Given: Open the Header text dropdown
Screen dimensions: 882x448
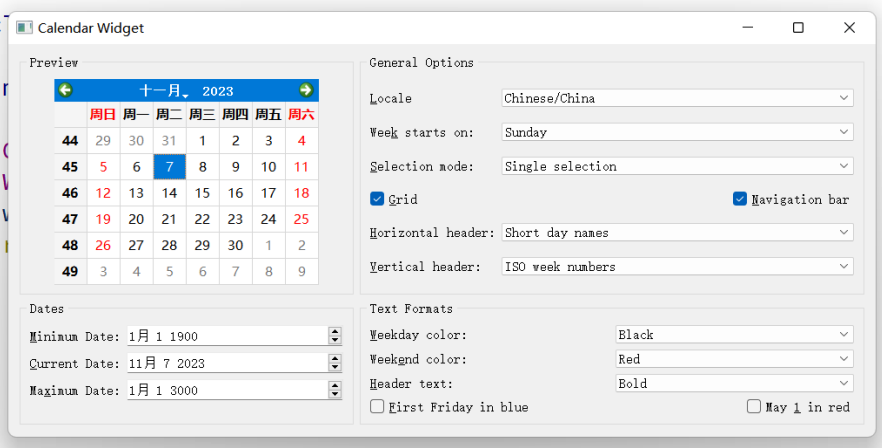Looking at the screenshot, I should pyautogui.click(x=735, y=383).
